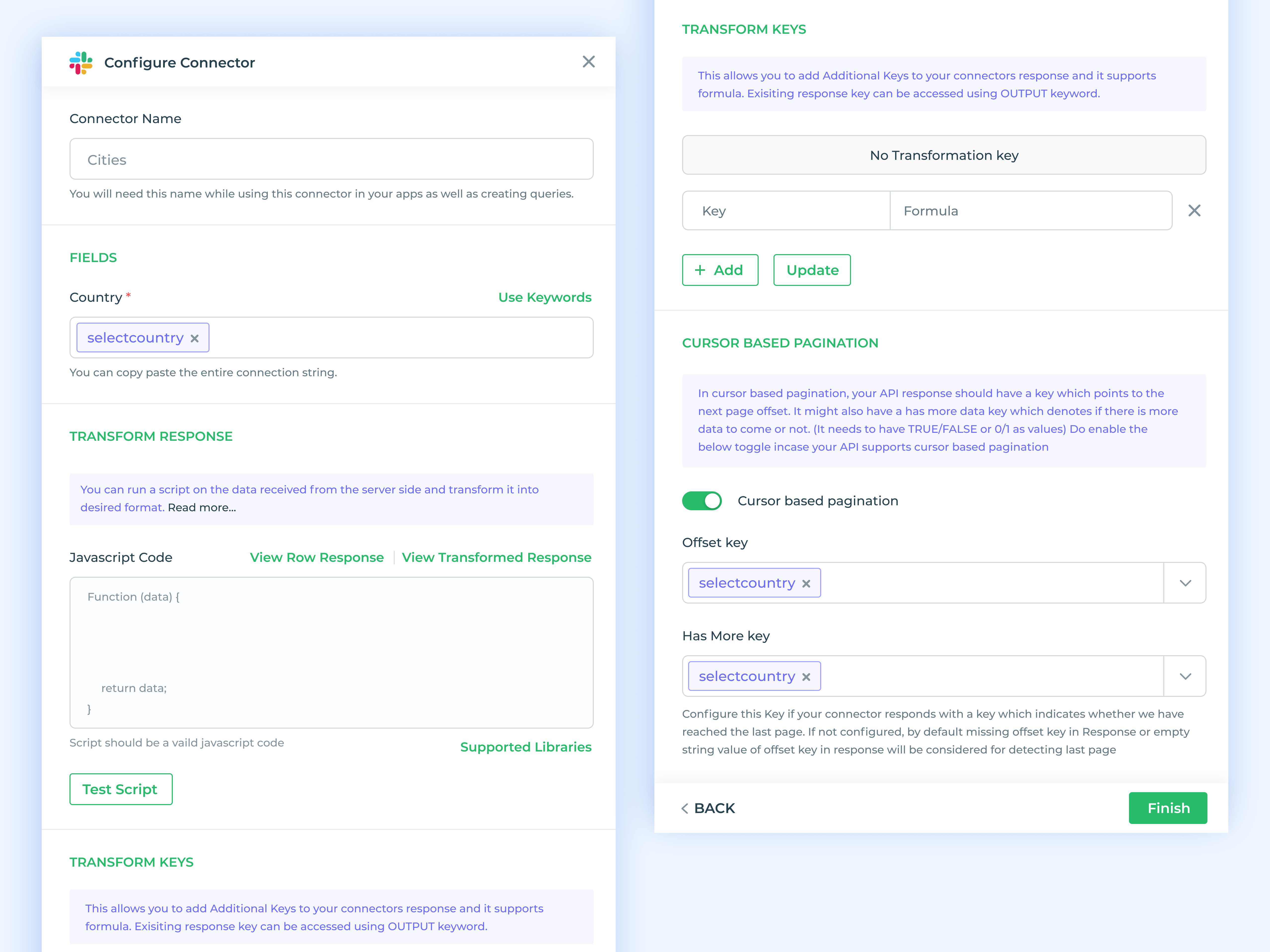The width and height of the screenshot is (1270, 952).
Task: Expand the Offset key dropdown
Action: tap(1185, 583)
